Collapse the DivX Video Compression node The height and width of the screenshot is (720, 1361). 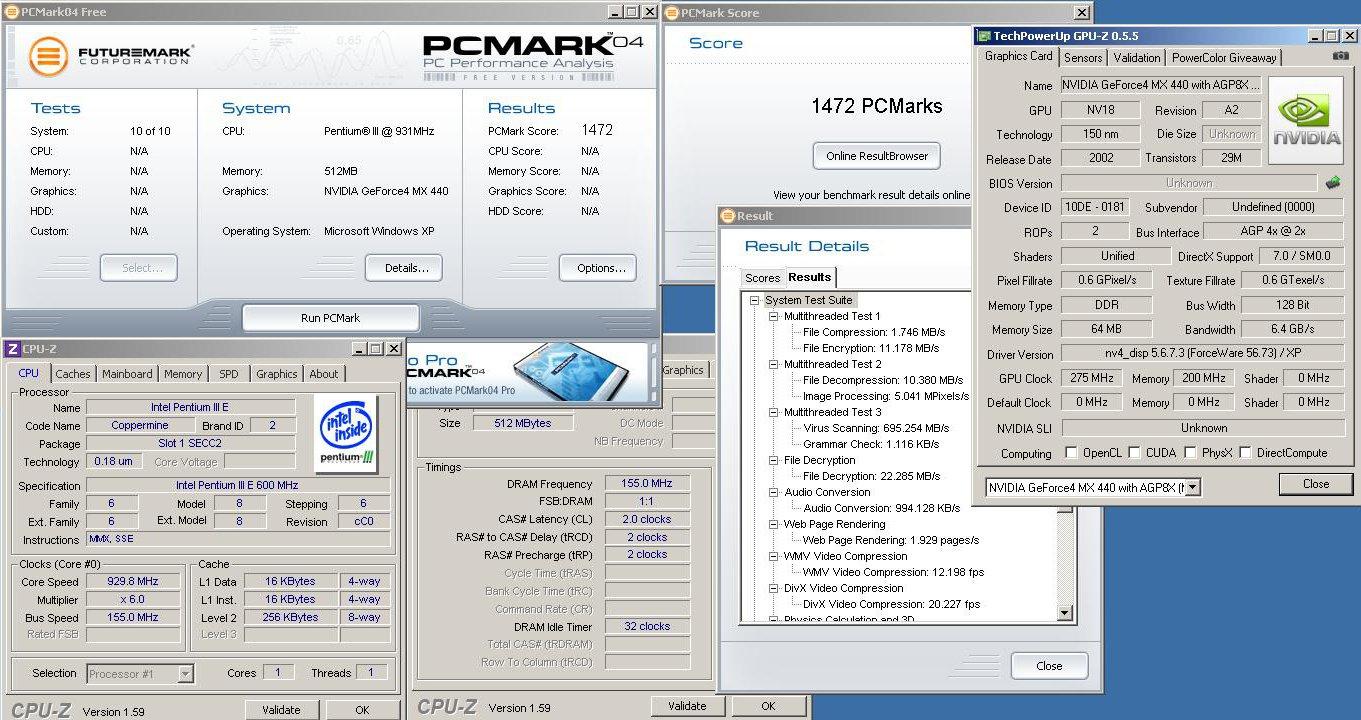coord(774,588)
